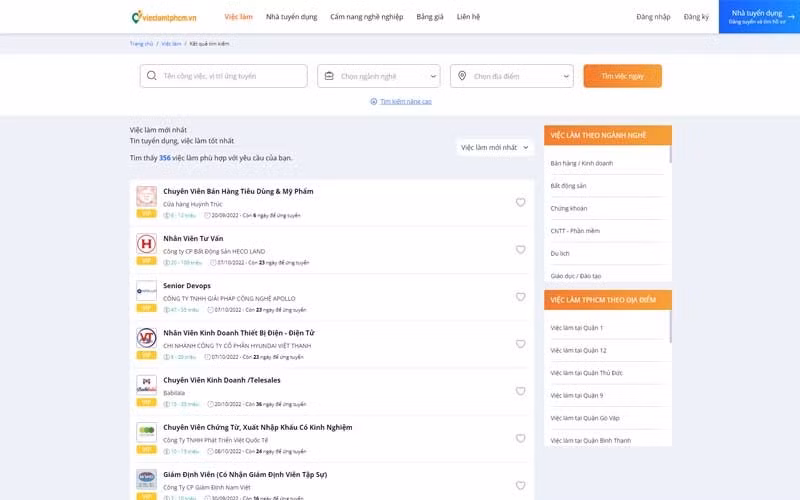Image resolution: width=800 pixels, height=500 pixels.
Task: Select Chứng khoán category
Action: click(x=569, y=208)
